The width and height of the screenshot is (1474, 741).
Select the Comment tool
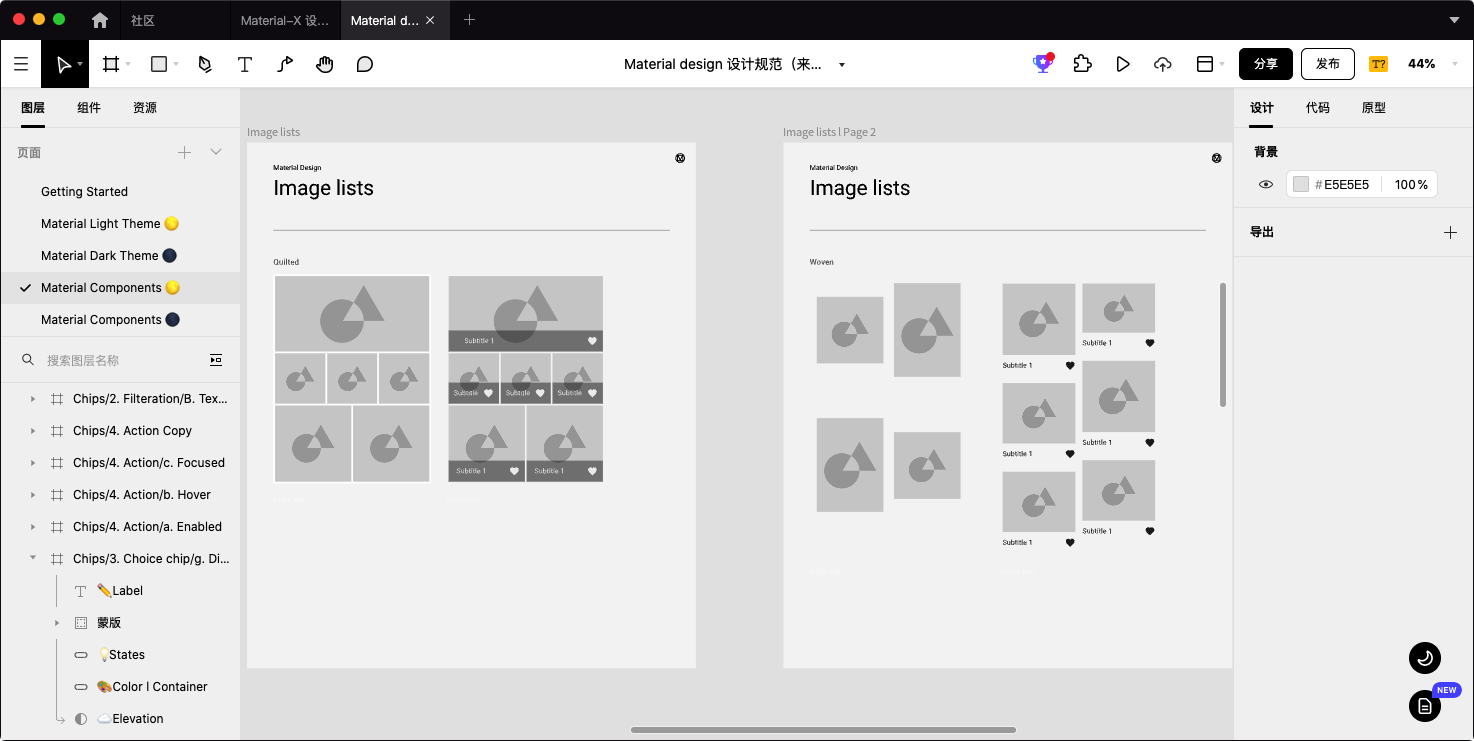pos(365,64)
